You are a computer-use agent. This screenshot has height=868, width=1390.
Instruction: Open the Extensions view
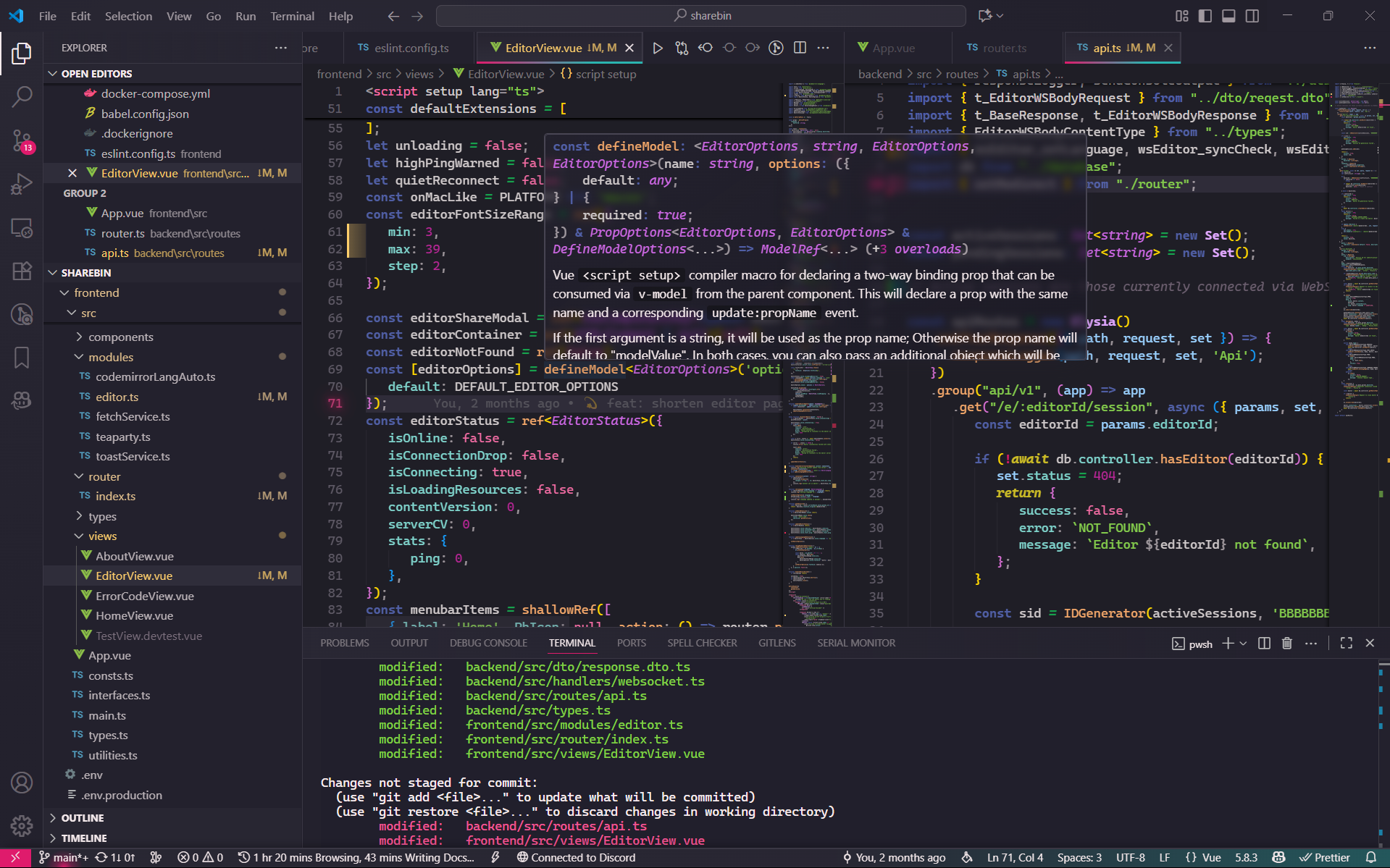(22, 271)
